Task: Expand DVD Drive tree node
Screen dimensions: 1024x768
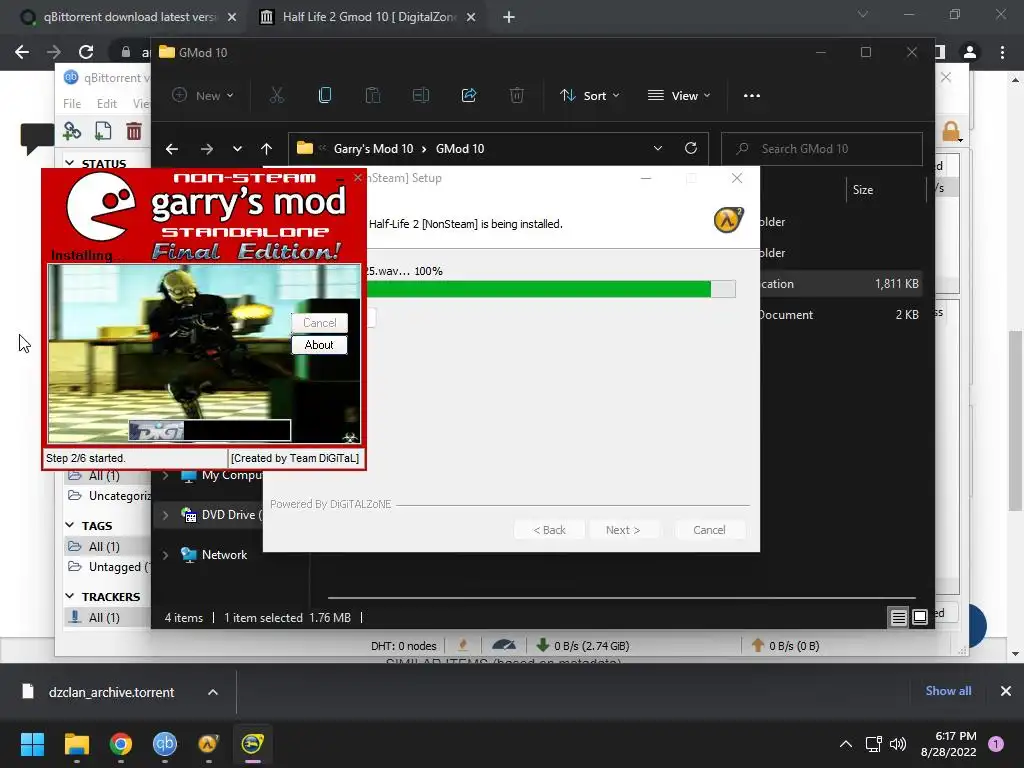Action: click(165, 515)
